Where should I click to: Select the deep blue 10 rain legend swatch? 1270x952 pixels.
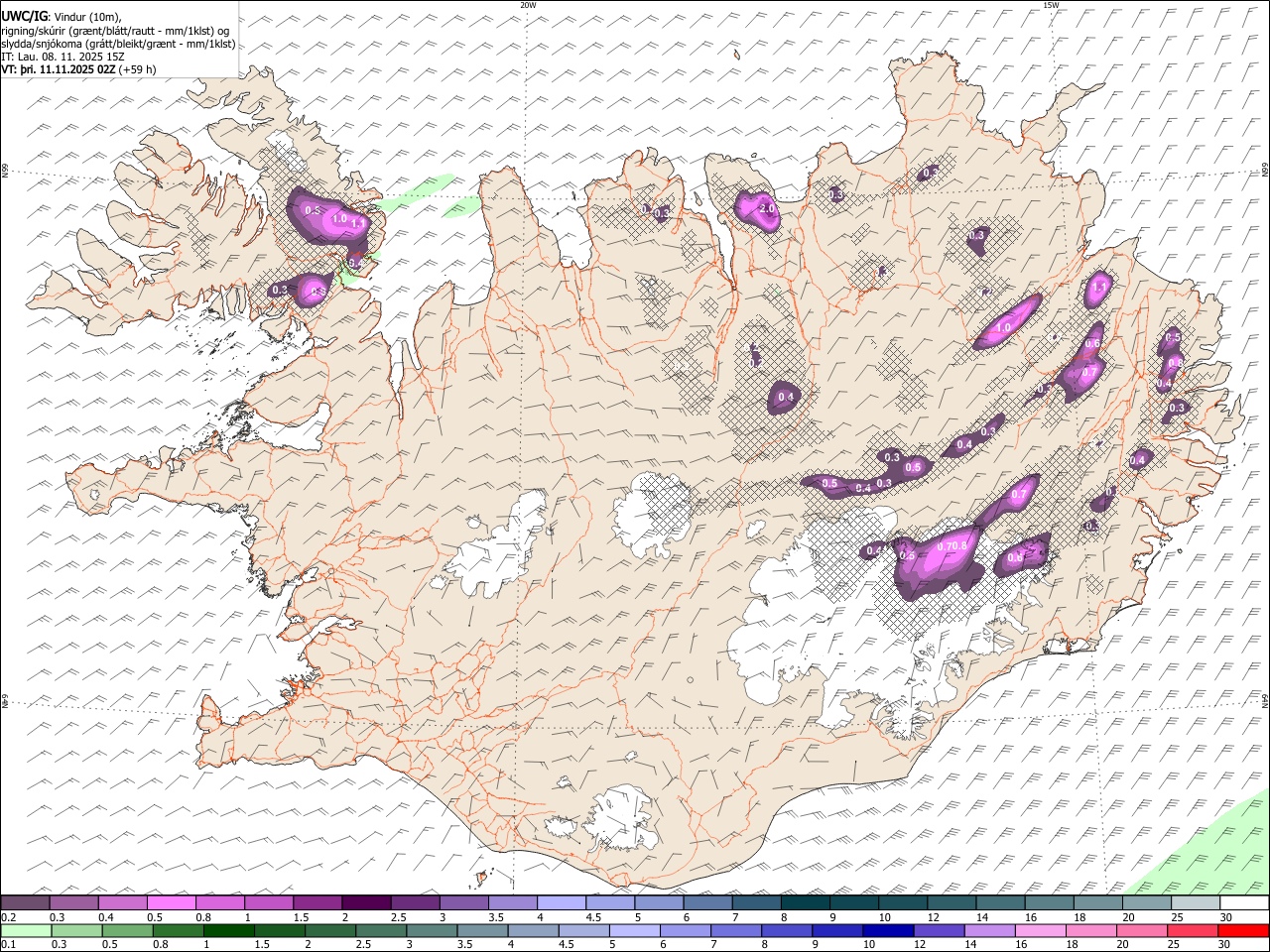click(x=888, y=931)
